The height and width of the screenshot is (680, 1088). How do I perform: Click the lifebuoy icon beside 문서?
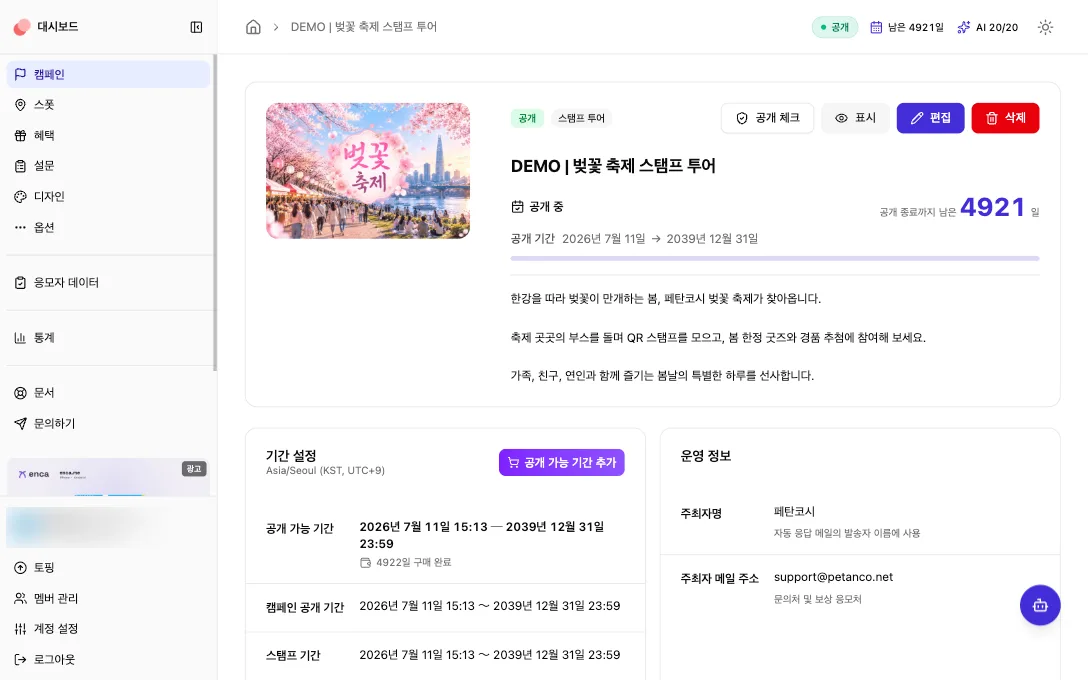[20, 393]
